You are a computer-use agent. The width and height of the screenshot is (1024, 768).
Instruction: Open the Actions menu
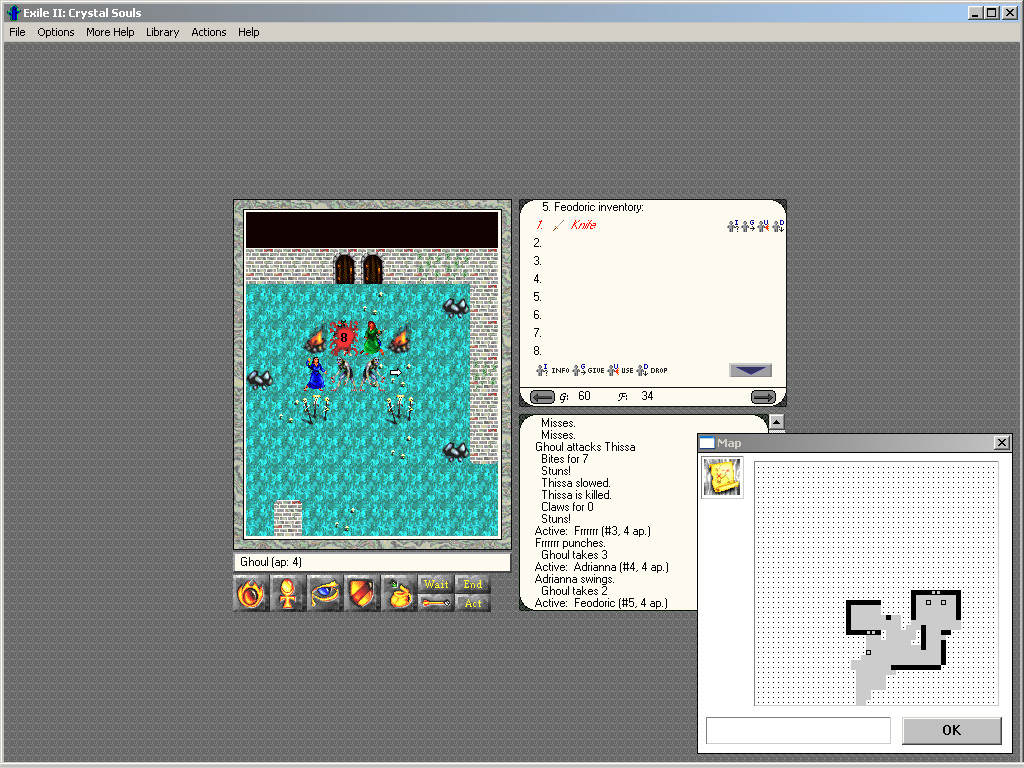coord(208,32)
